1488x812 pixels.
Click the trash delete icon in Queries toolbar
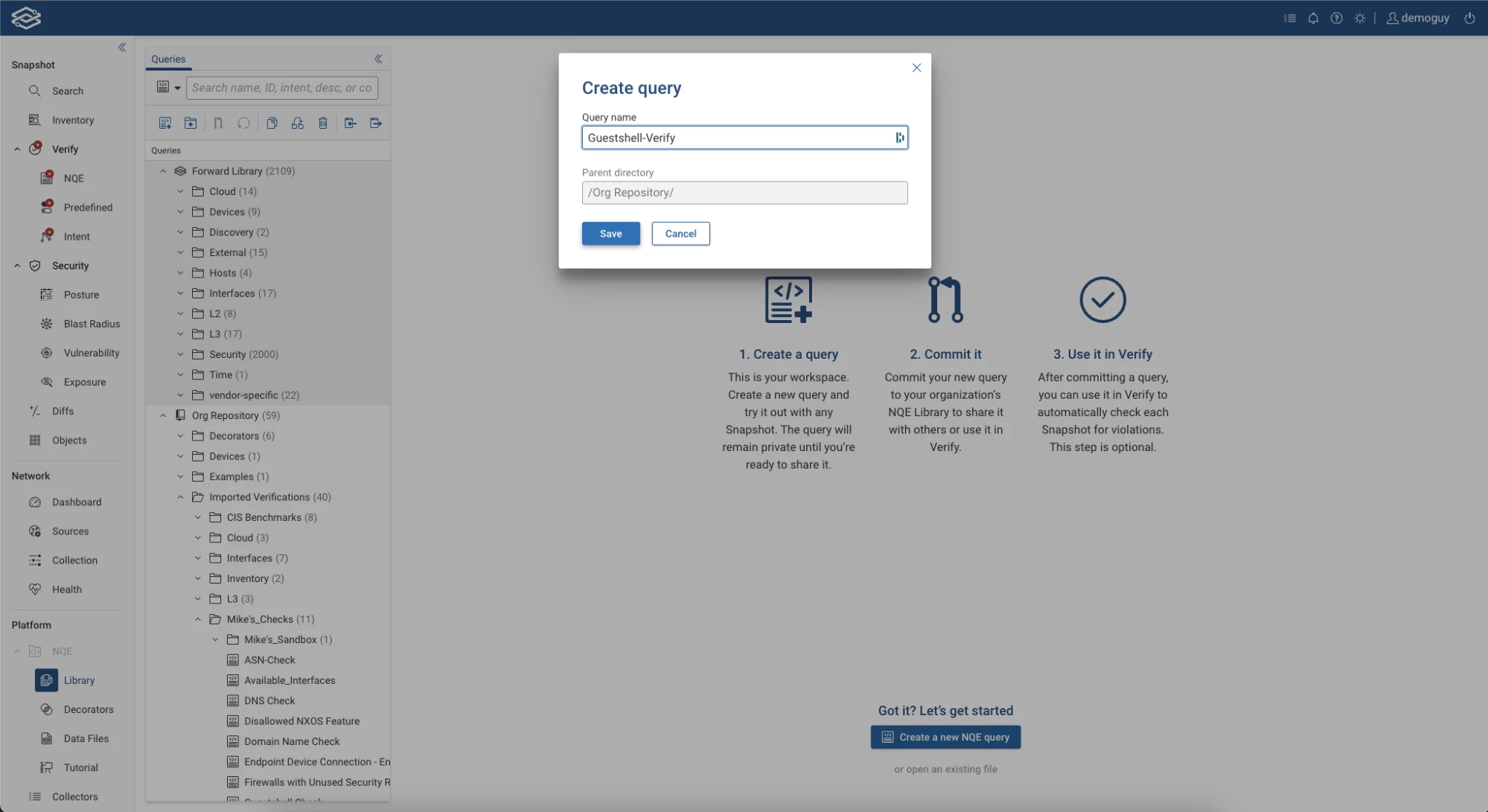tap(323, 123)
